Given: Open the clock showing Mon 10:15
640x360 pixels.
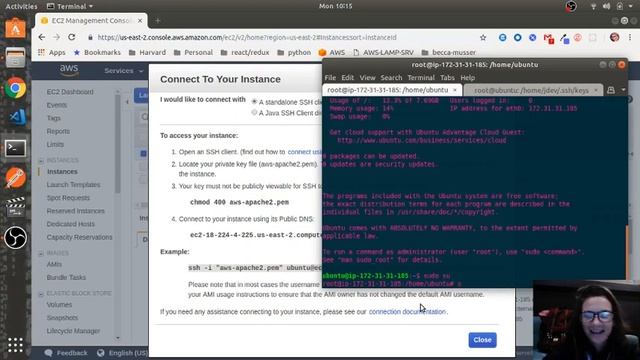Looking at the screenshot, I should click(336, 6).
